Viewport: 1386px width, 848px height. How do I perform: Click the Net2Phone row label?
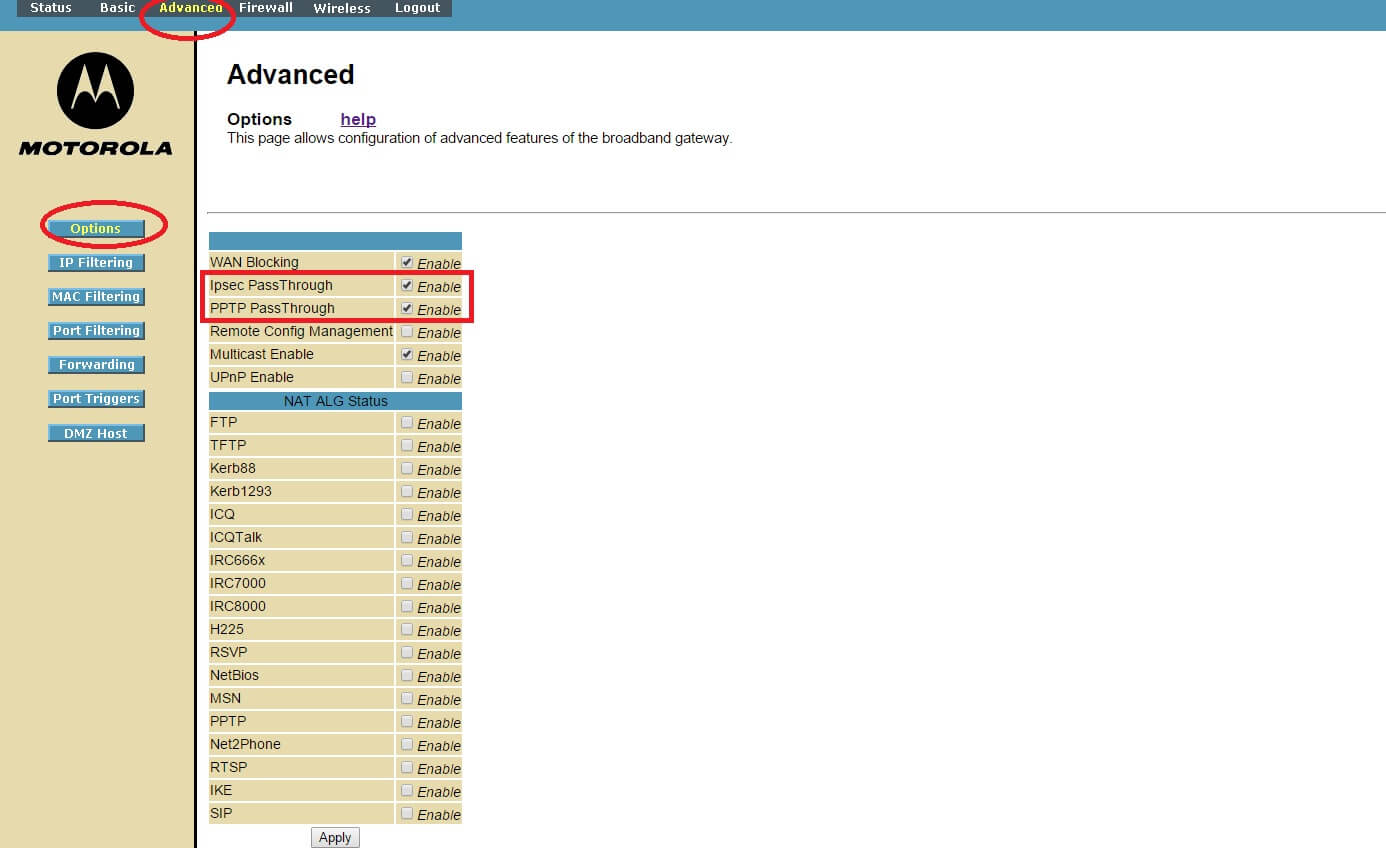(245, 744)
